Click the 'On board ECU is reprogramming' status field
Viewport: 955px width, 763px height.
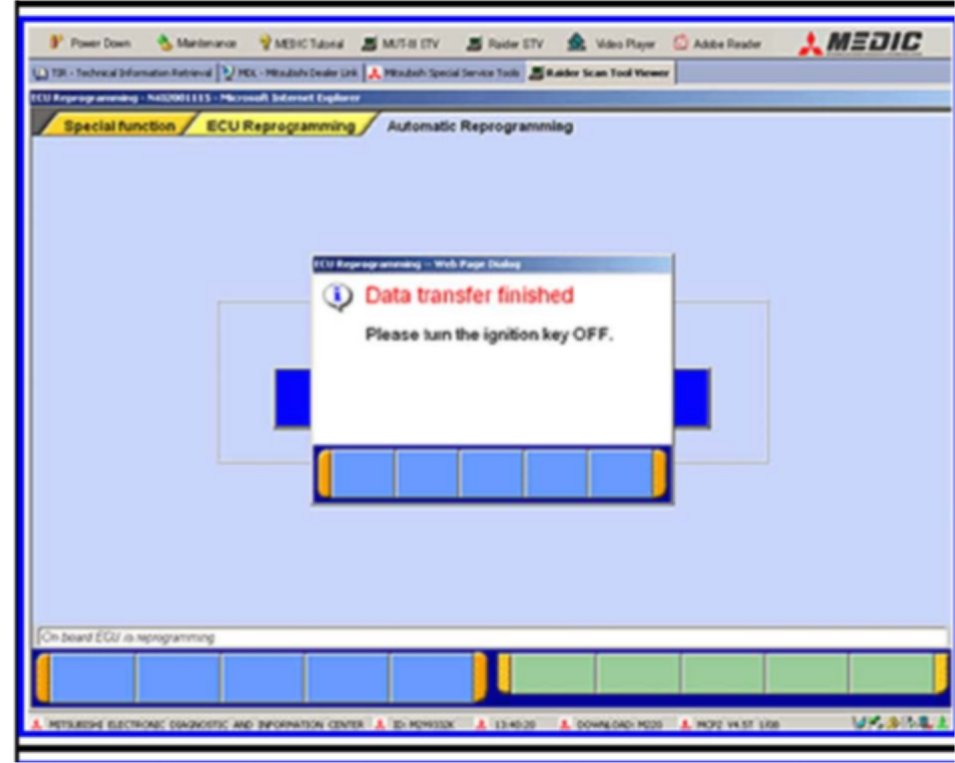[x=490, y=637]
